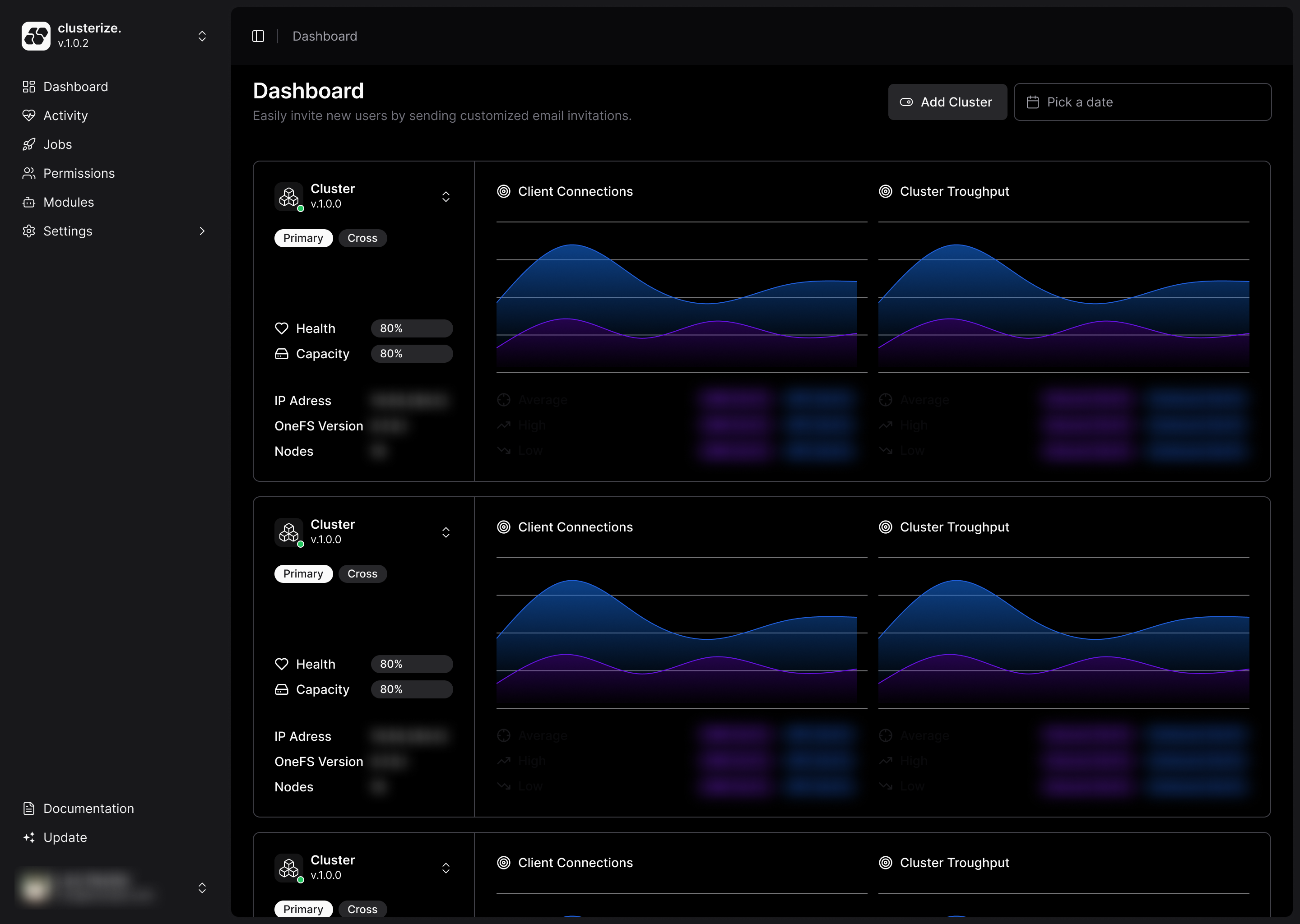Open the Jobs page
Viewport: 1300px width, 924px height.
pos(116,144)
